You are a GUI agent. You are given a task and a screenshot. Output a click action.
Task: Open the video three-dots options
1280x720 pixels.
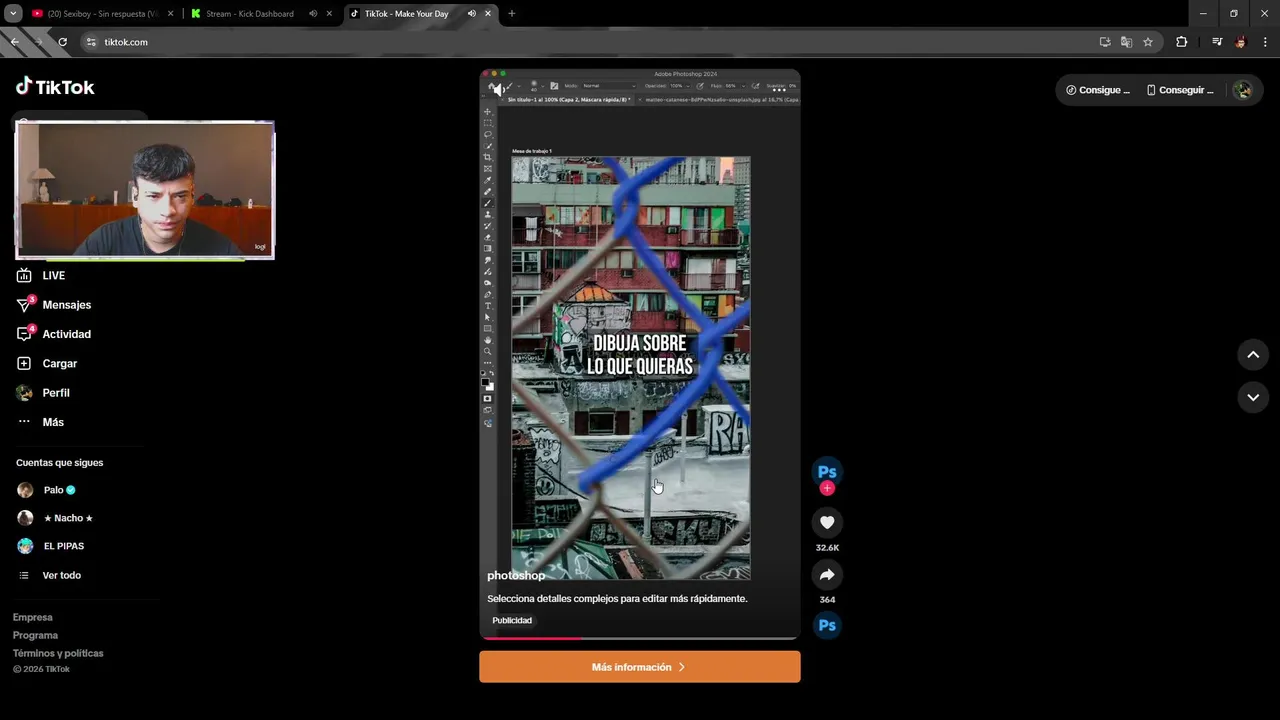pos(779,89)
